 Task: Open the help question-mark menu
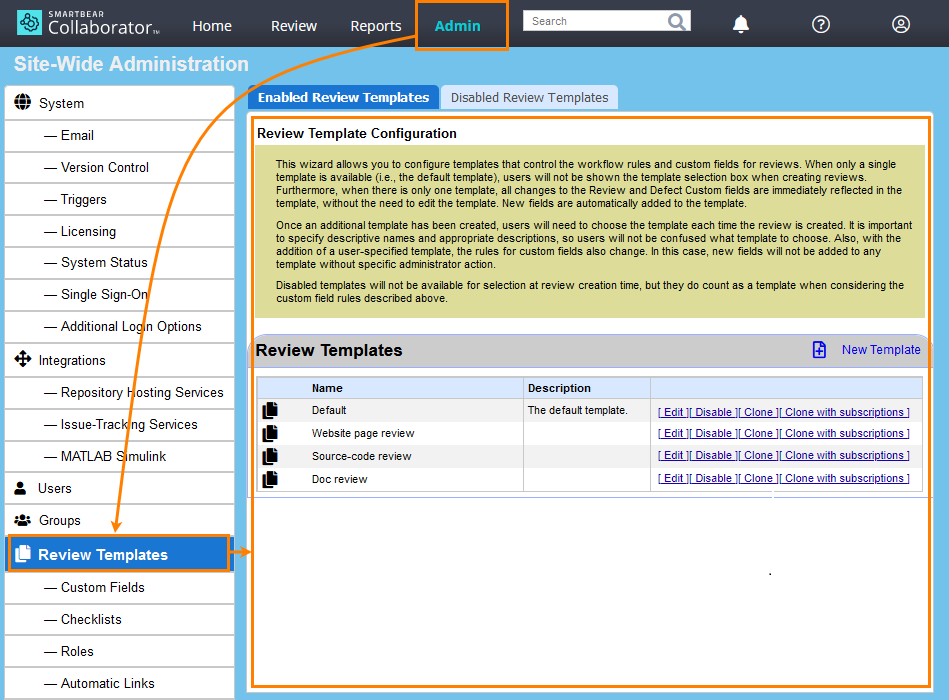click(820, 24)
